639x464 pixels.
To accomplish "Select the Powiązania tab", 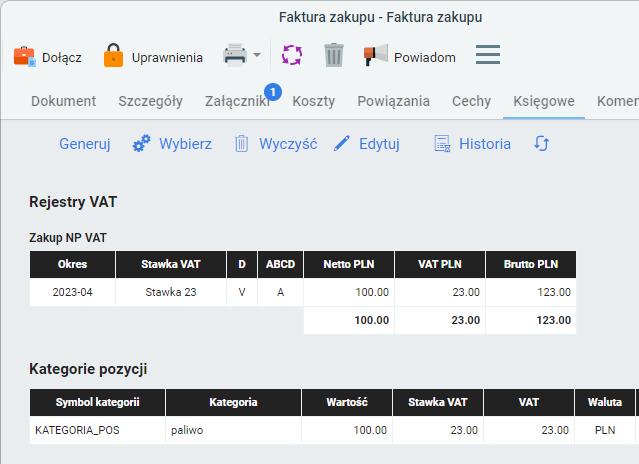I will [x=393, y=101].
